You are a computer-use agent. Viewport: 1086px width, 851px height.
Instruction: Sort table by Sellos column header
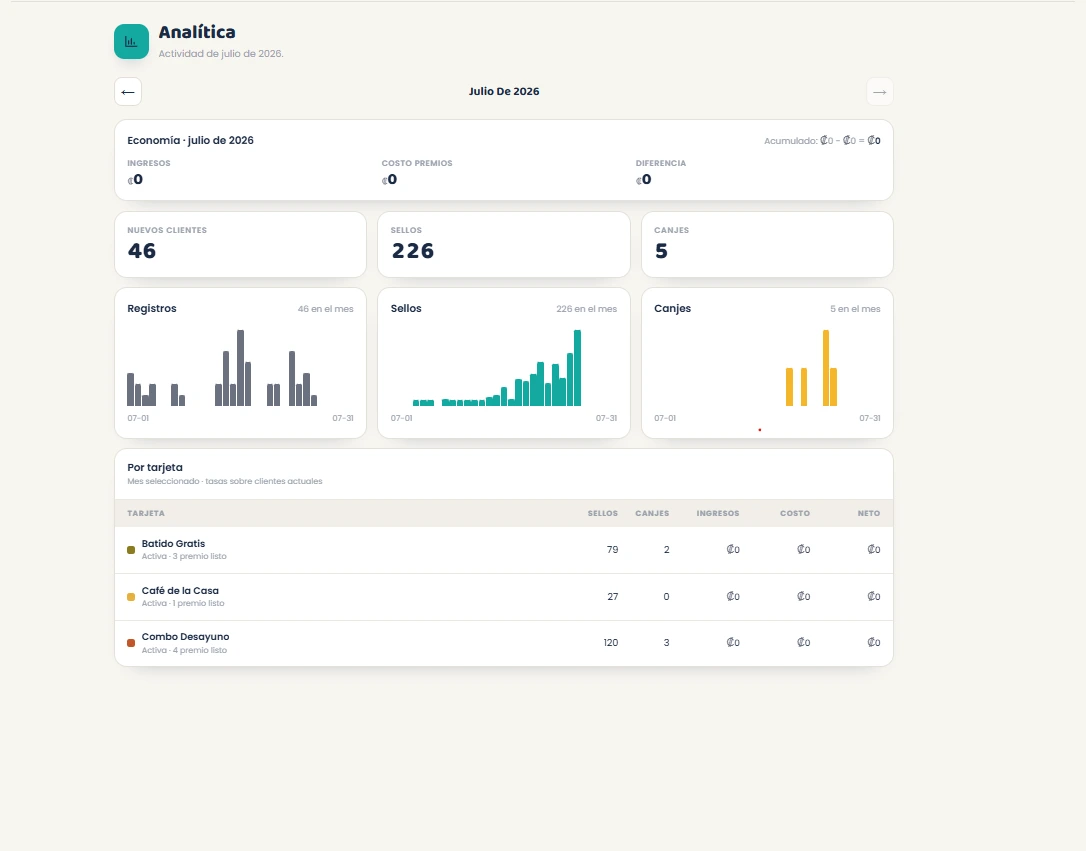click(x=603, y=513)
